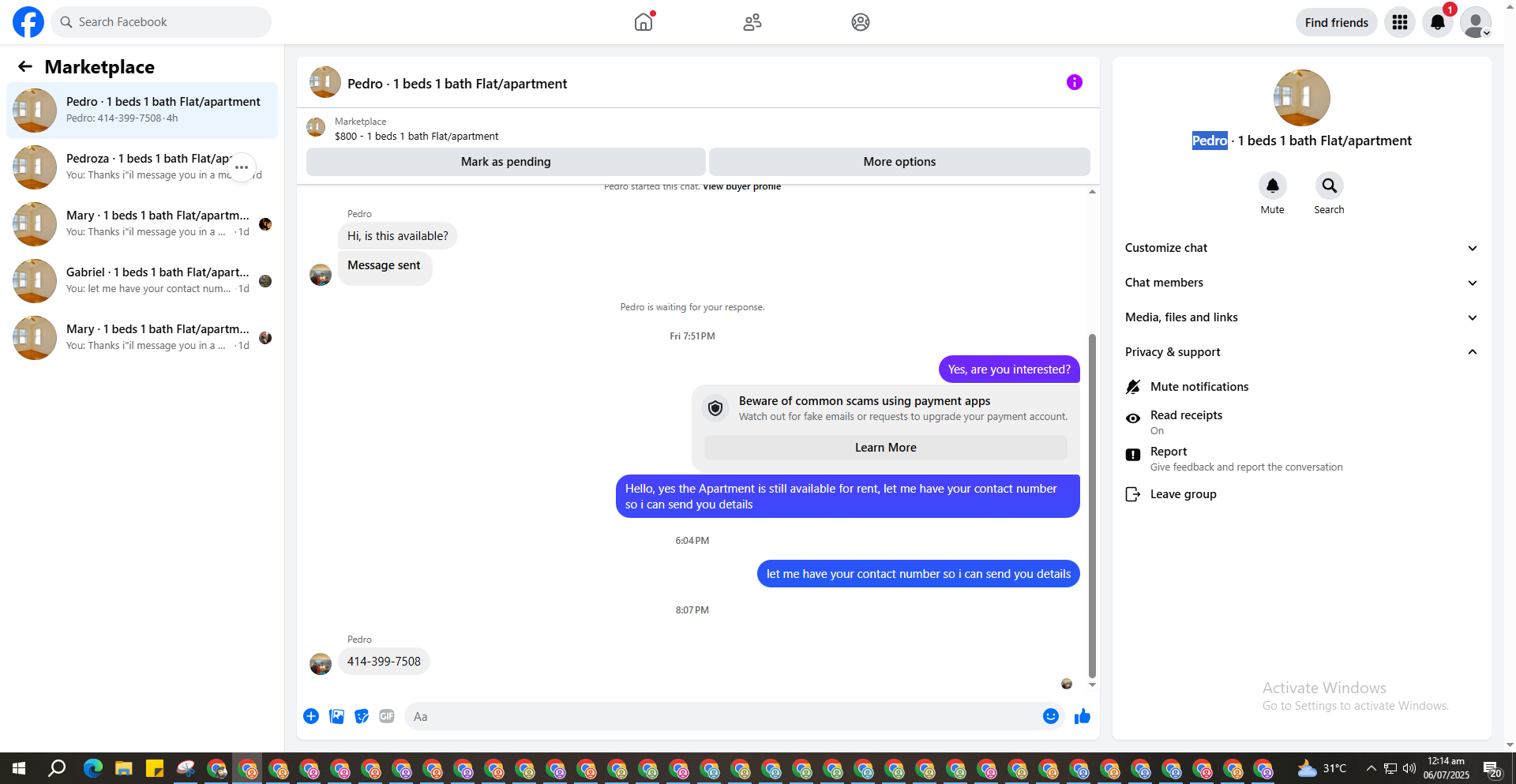
Task: Open Windows taskbar search
Action: (x=57, y=768)
